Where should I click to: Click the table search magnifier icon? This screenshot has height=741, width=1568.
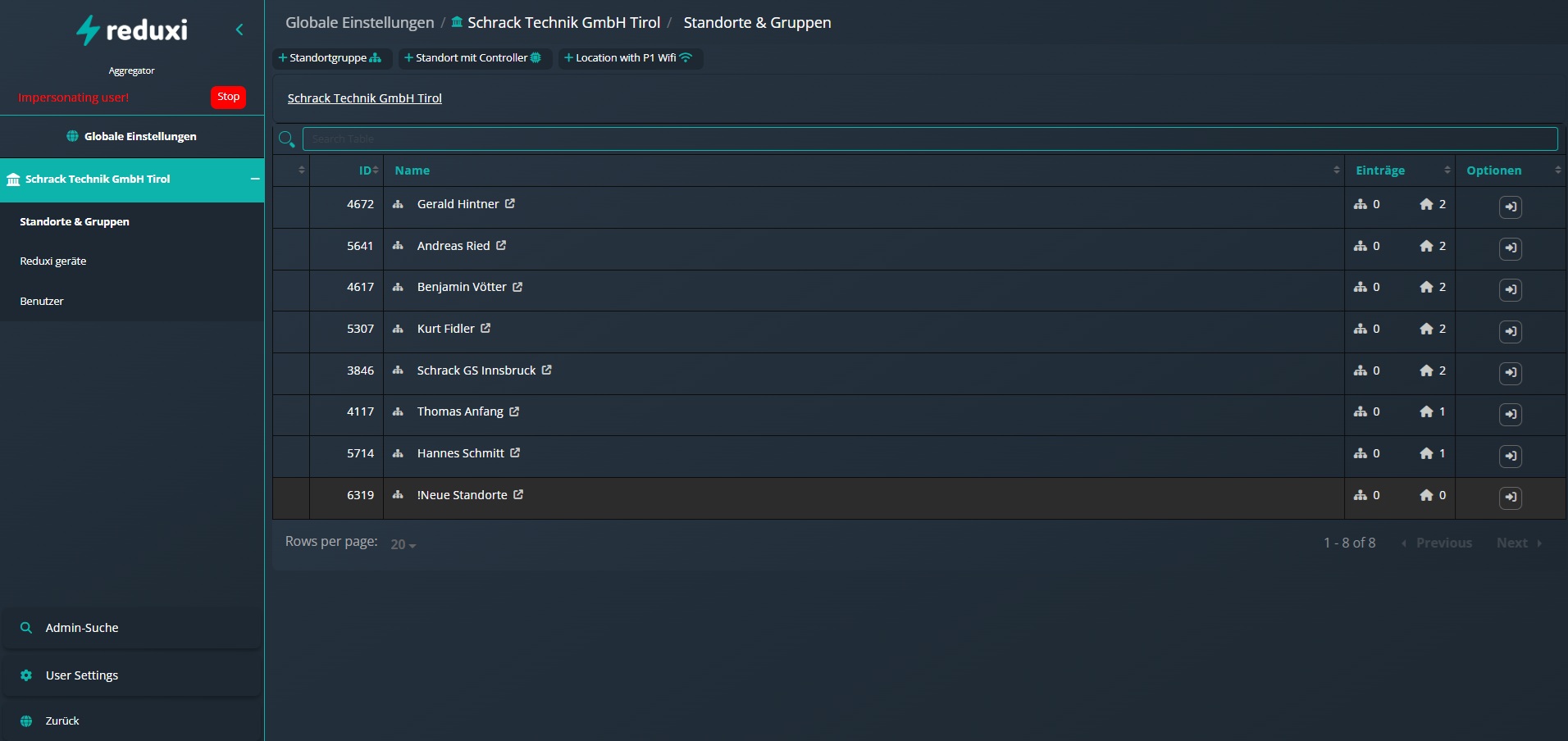click(x=286, y=139)
